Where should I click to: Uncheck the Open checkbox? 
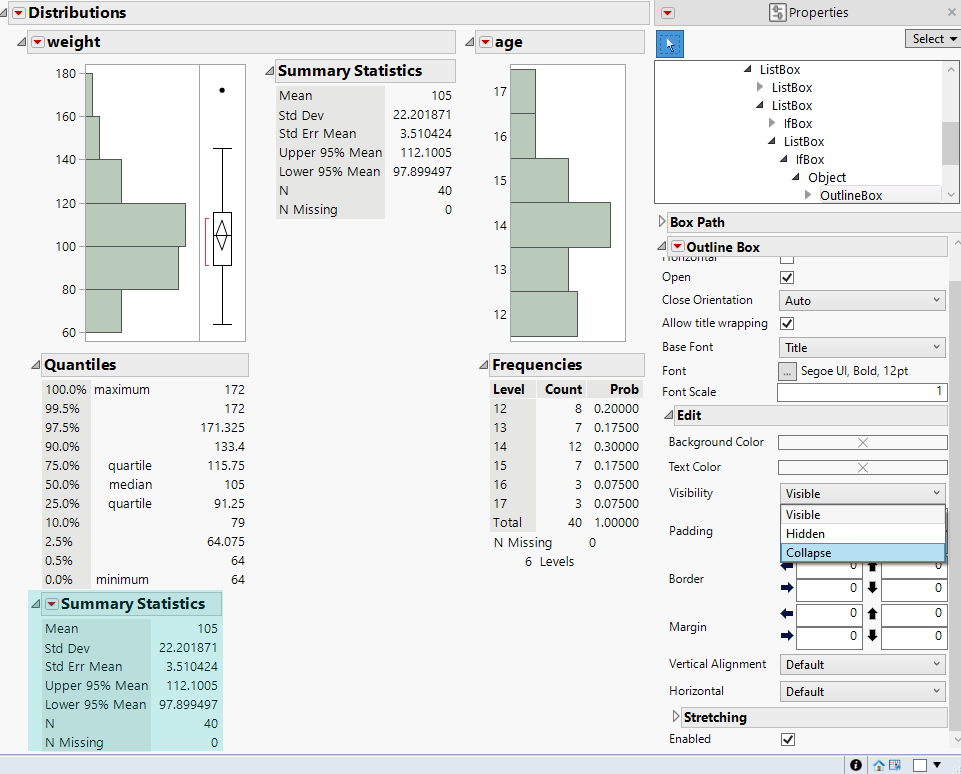coord(787,277)
